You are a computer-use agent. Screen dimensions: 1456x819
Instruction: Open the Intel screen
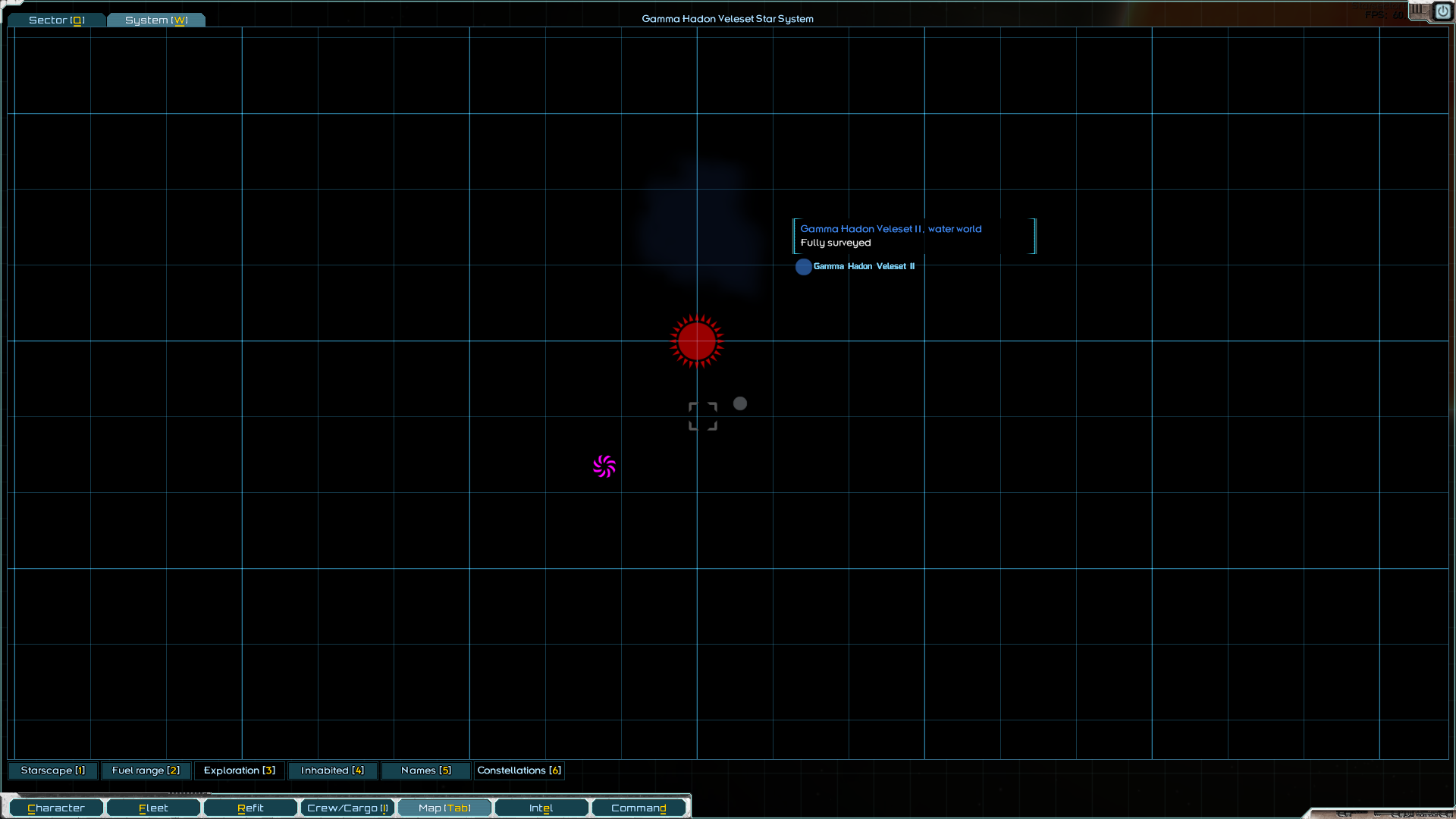point(541,808)
